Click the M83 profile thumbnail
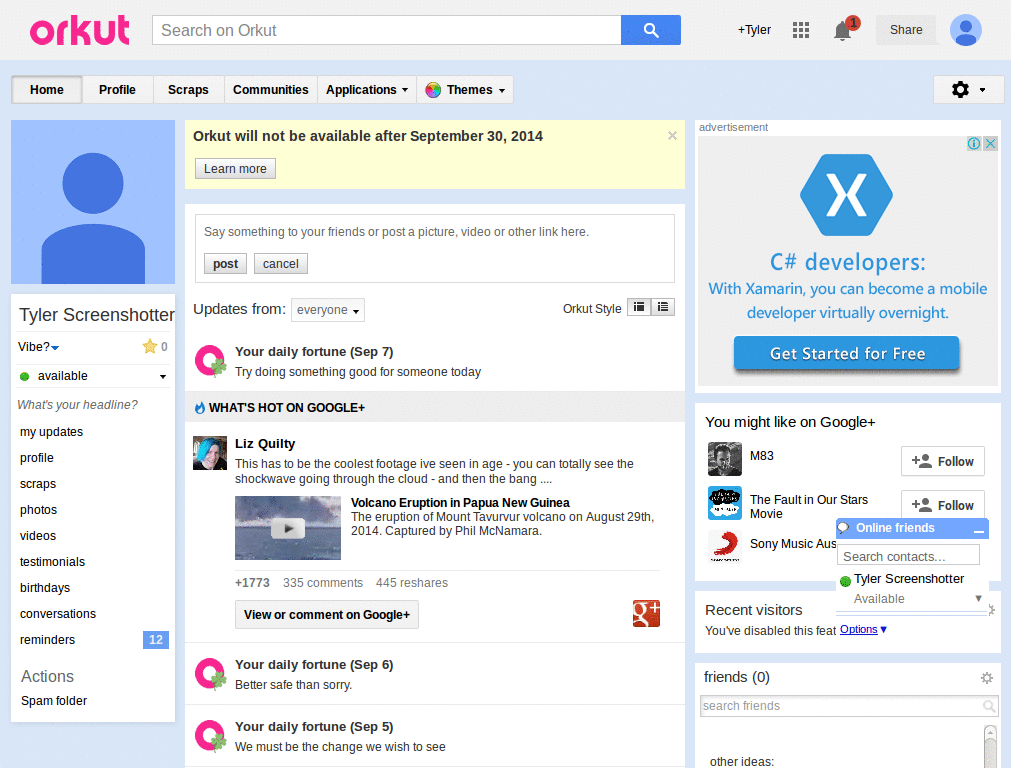The width and height of the screenshot is (1024, 768). (725, 459)
